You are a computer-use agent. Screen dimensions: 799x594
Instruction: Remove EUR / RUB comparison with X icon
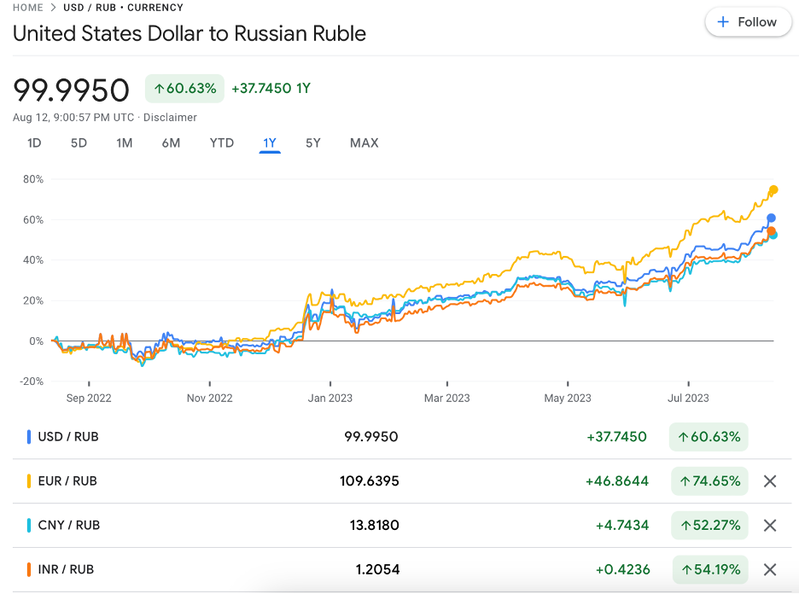[x=770, y=481]
